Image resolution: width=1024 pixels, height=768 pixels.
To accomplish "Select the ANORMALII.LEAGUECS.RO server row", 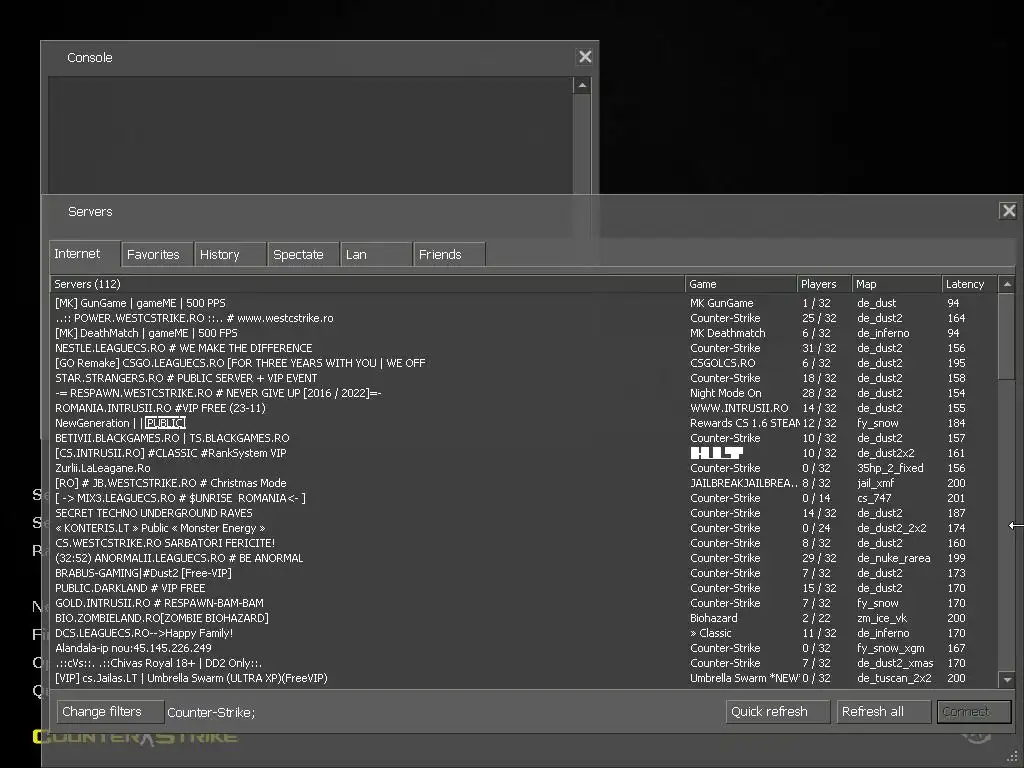I will [x=524, y=558].
